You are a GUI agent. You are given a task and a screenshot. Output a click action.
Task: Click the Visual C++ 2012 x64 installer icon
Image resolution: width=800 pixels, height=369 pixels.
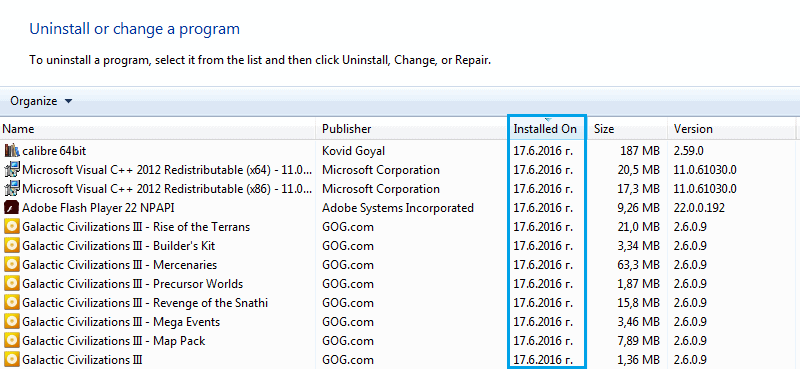12,169
